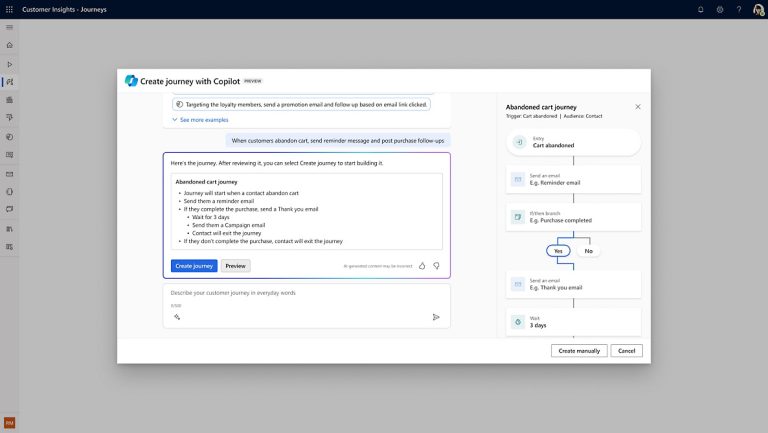
Task: Click the Purchase completed branch icon
Action: (518, 217)
